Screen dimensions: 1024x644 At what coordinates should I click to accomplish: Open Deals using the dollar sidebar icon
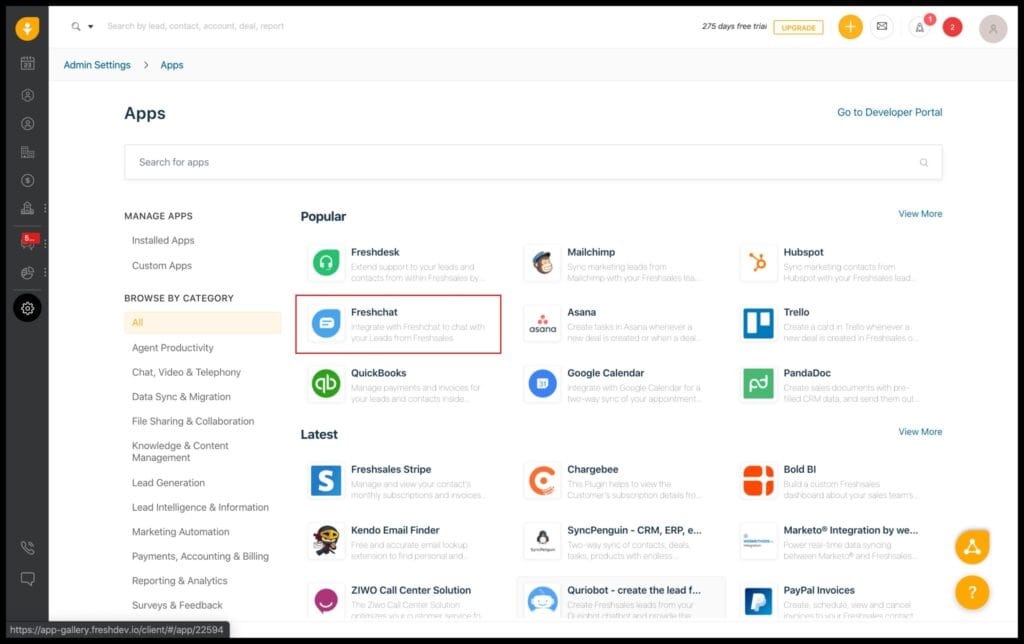[x=26, y=180]
